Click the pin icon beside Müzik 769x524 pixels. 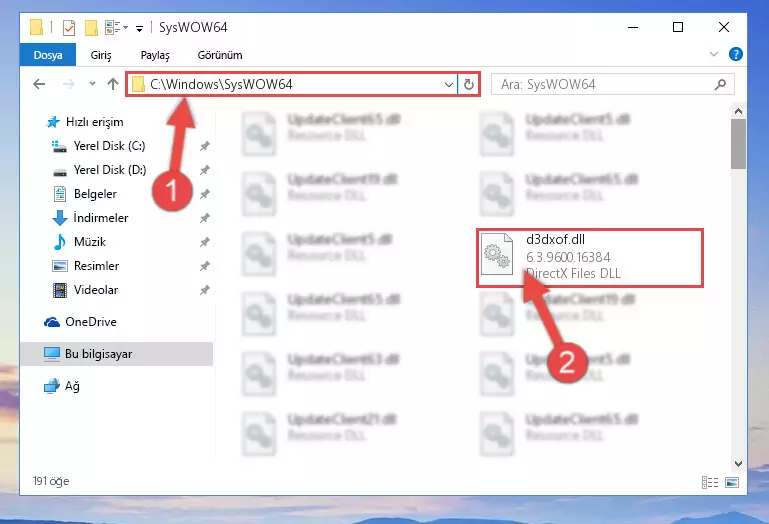click(x=205, y=242)
